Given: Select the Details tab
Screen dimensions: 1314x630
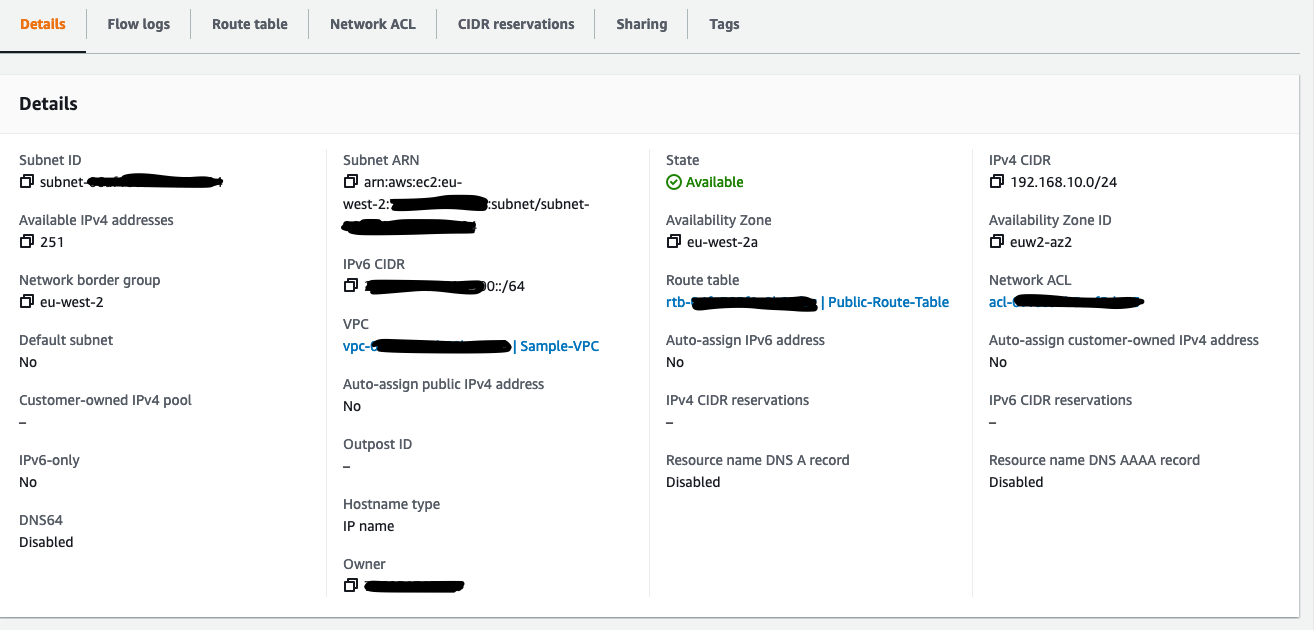Looking at the screenshot, I should (43, 24).
